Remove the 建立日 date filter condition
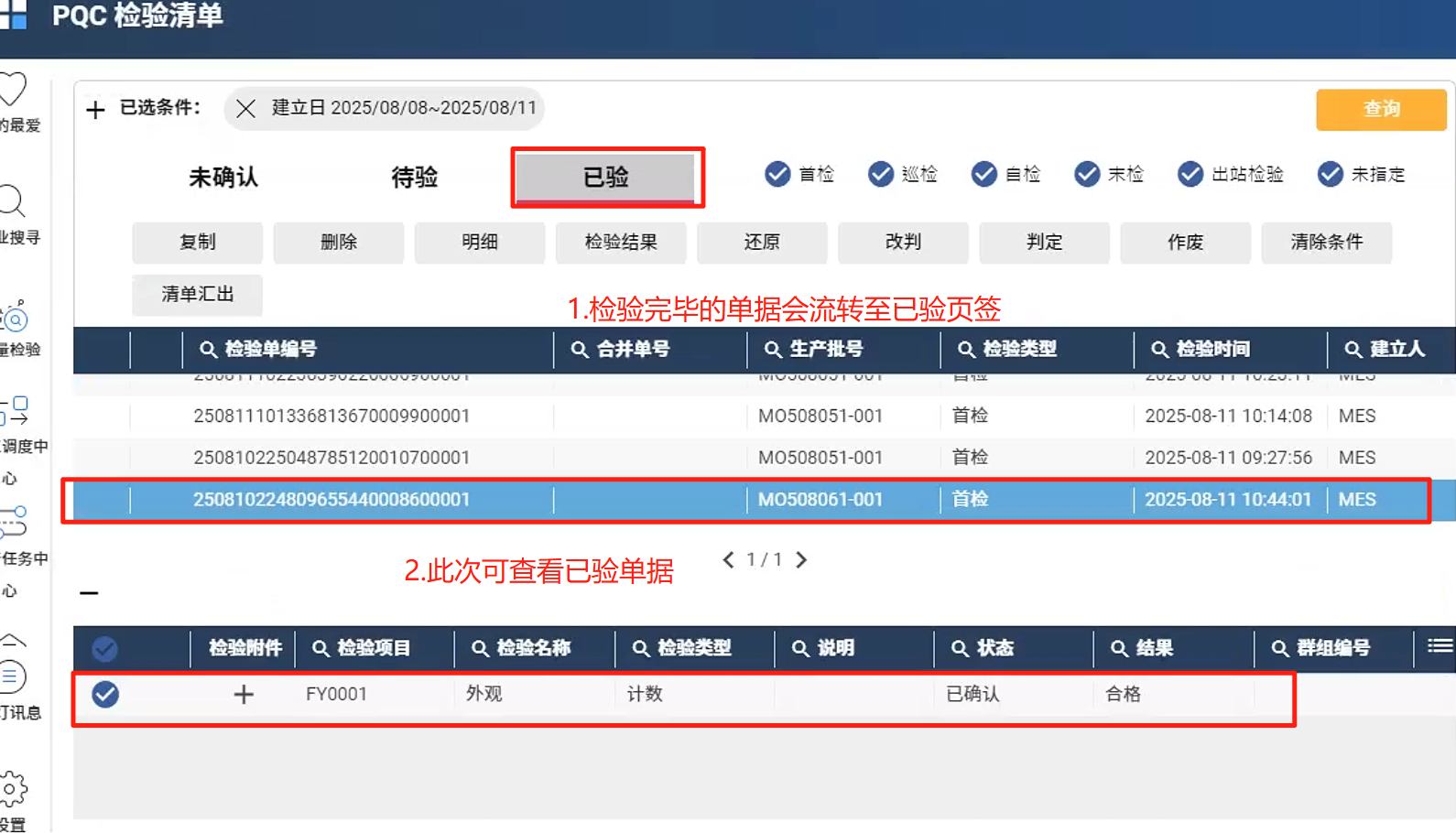The height and width of the screenshot is (833, 1456). tap(245, 109)
